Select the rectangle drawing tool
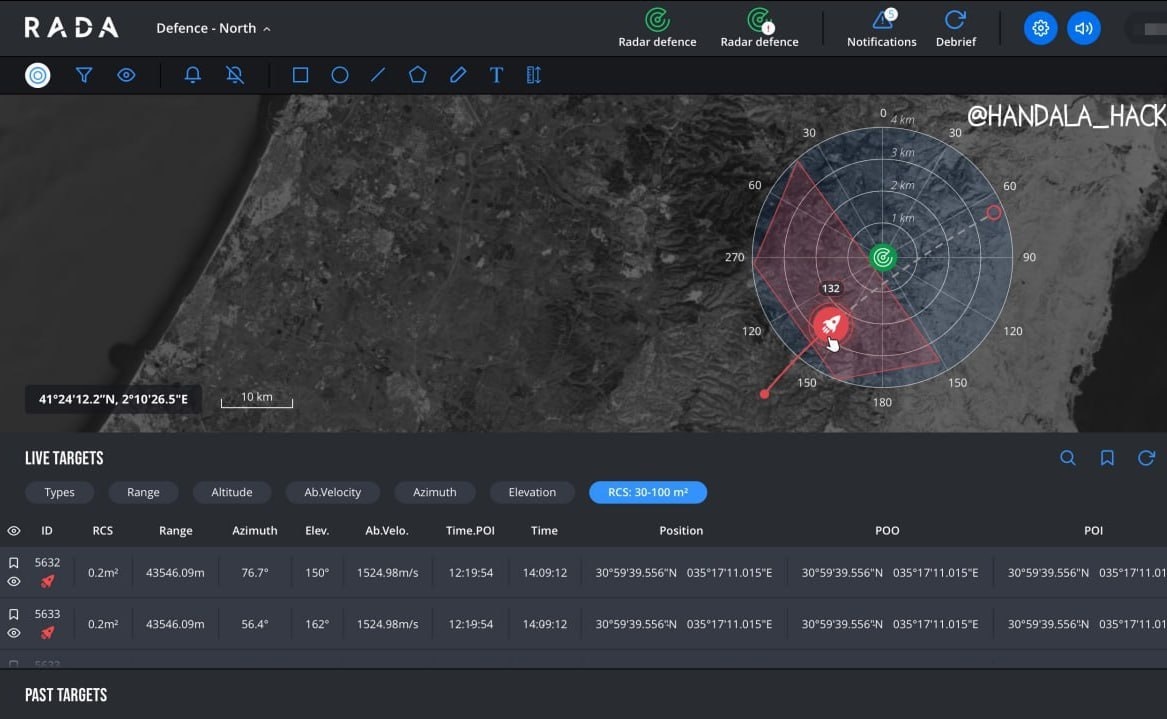The height and width of the screenshot is (719, 1167). [300, 75]
